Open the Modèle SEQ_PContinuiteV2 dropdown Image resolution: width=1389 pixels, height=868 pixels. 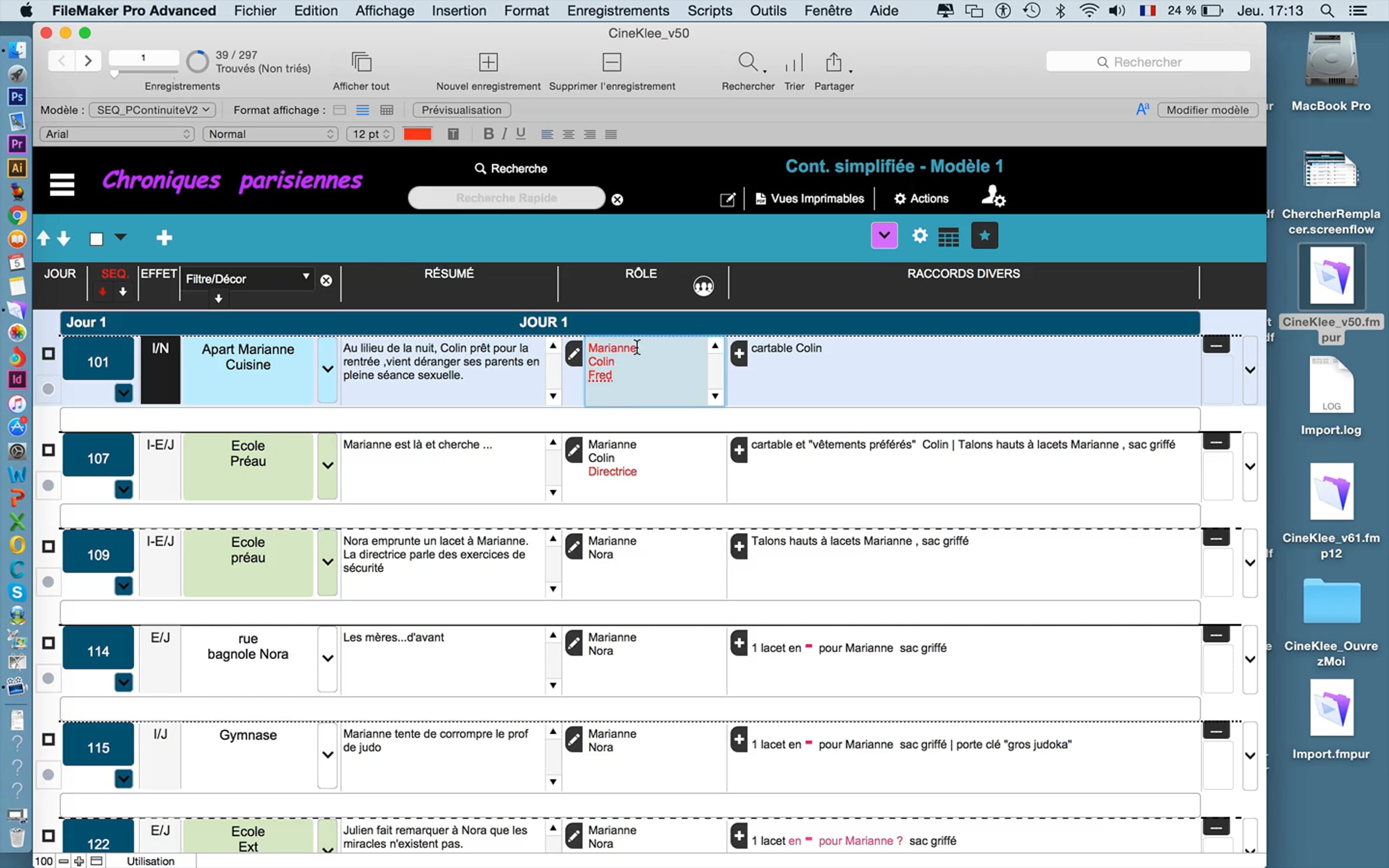tap(153, 110)
